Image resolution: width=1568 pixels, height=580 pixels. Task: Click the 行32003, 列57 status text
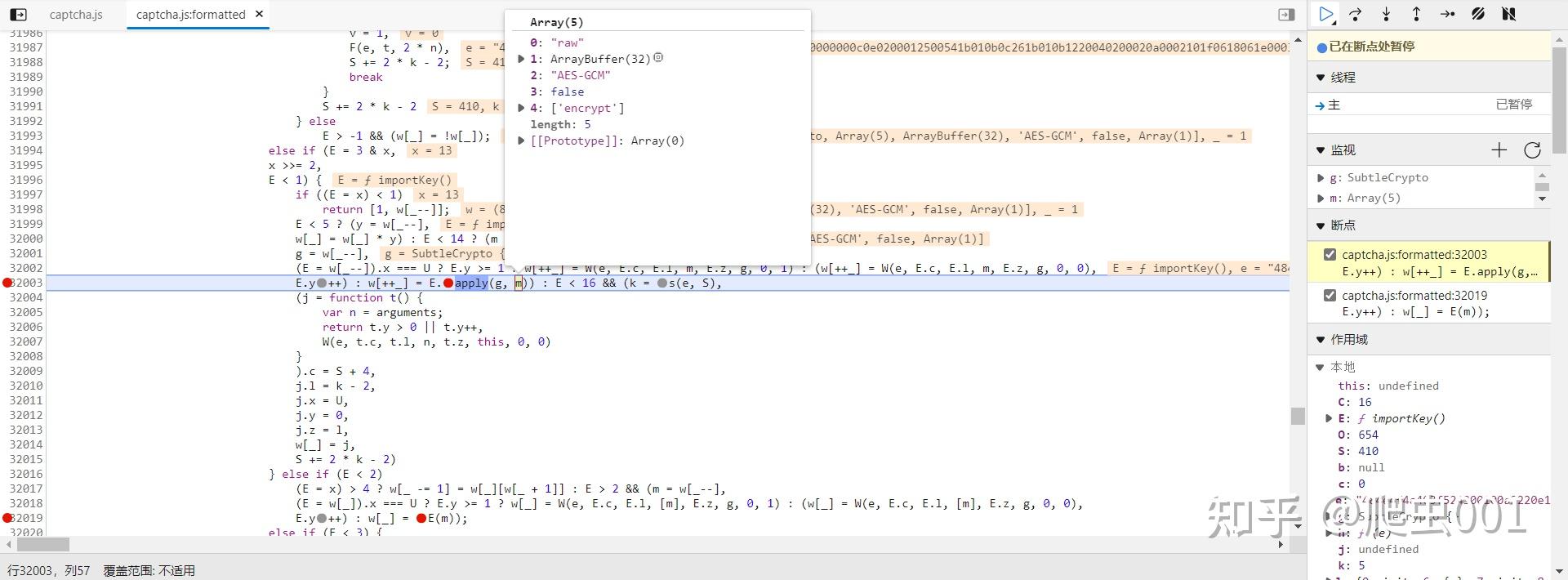(x=49, y=570)
